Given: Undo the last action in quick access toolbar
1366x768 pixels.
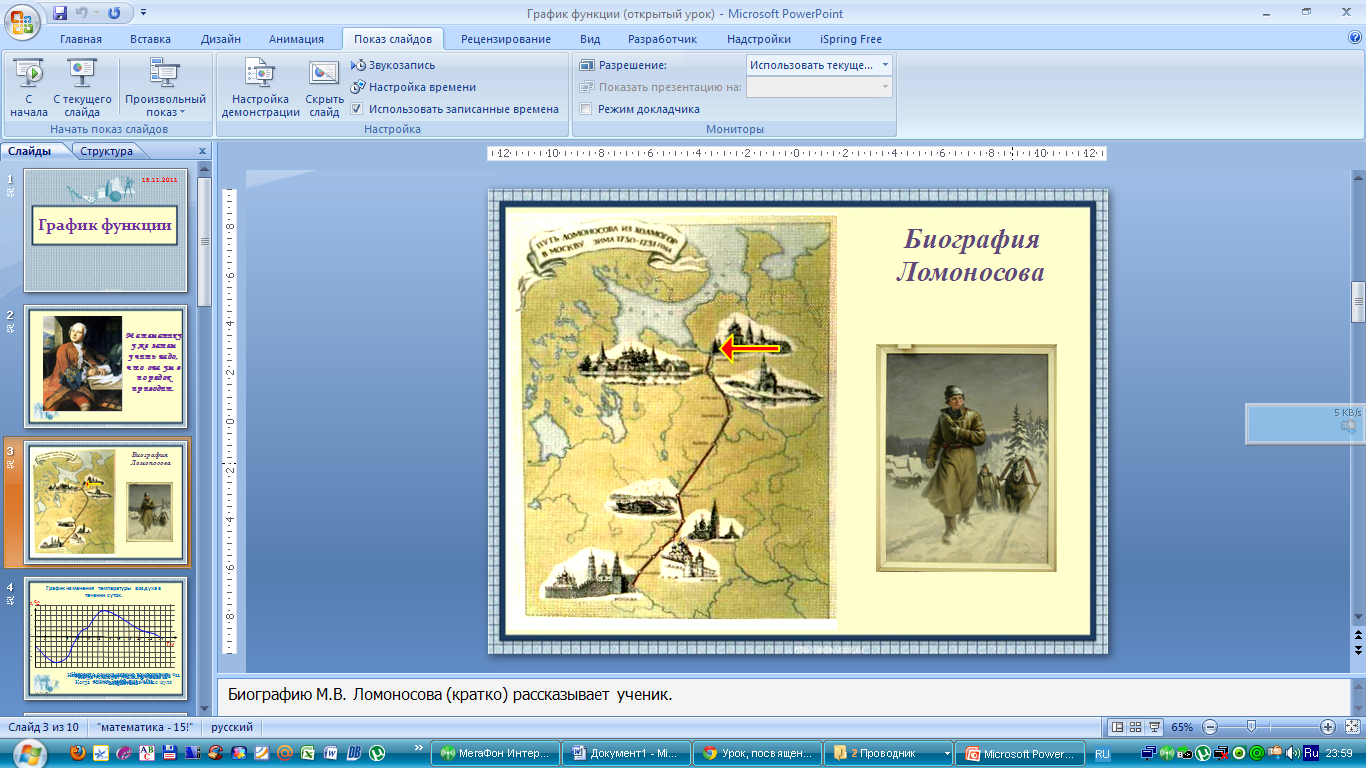Looking at the screenshot, I should coord(83,13).
